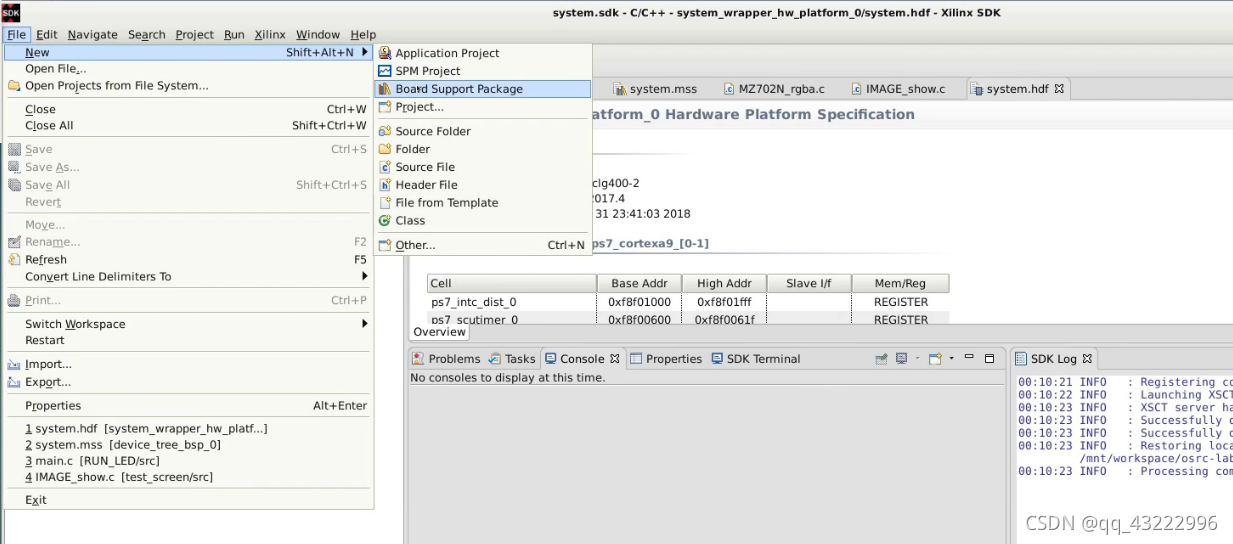Click the display selected console icon
Screen dimensions: 1233x544
point(904,358)
